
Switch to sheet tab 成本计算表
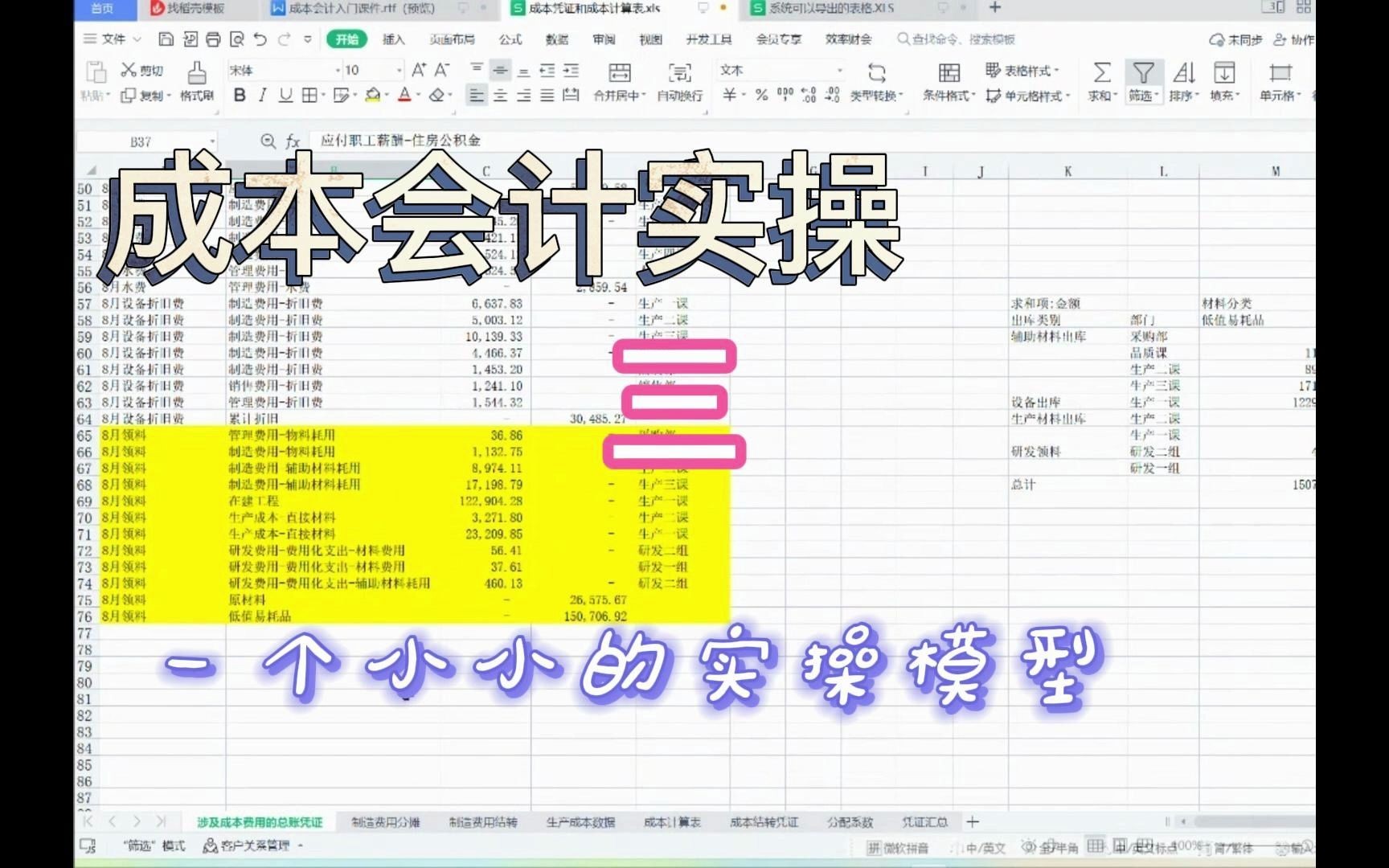[672, 822]
